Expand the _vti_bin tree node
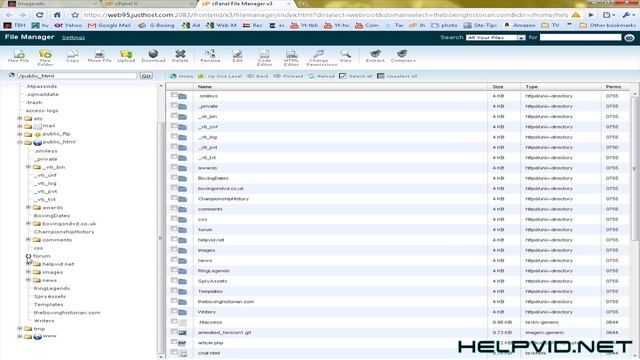This screenshot has height=360, width=640. 28,167
